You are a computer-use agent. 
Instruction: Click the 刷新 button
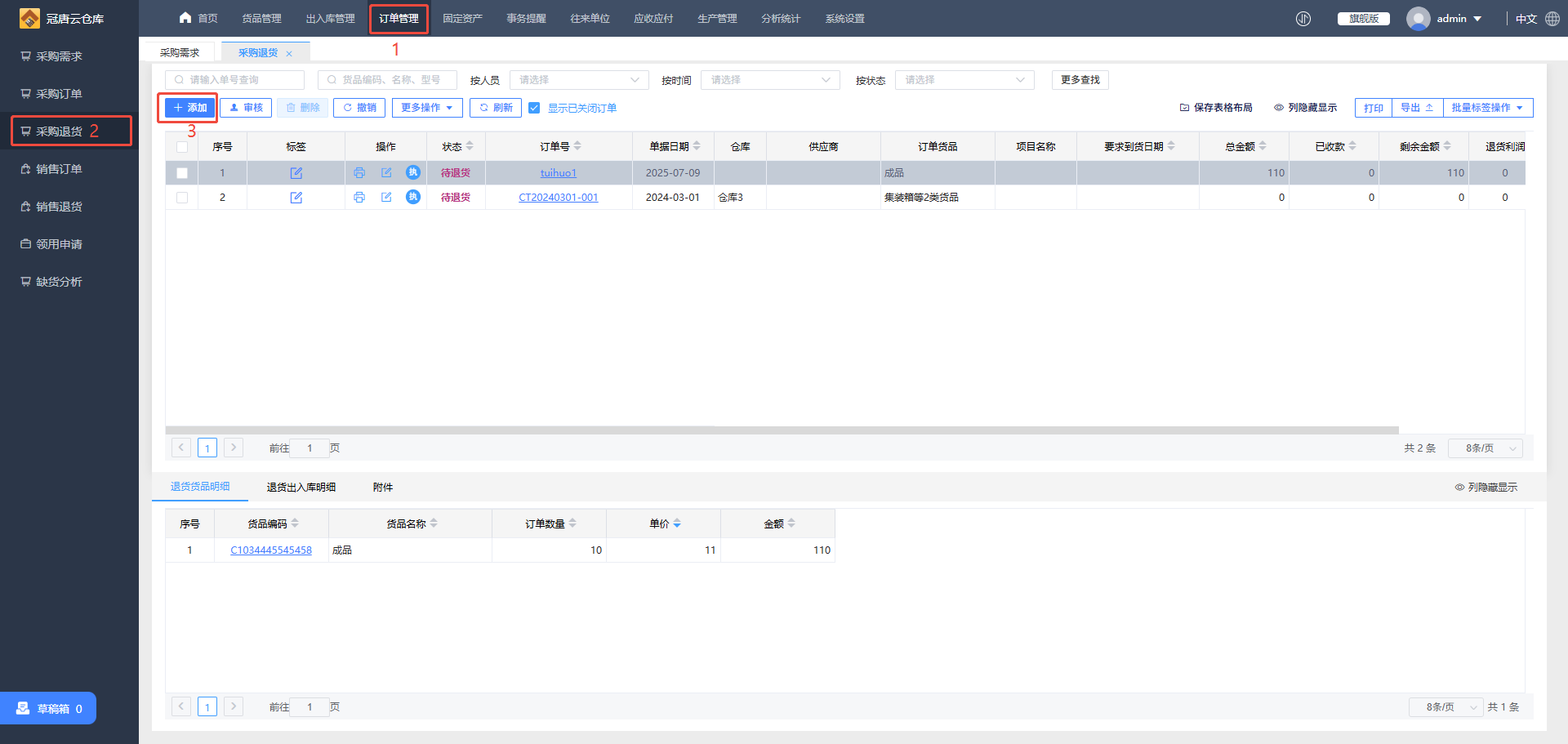coord(496,108)
